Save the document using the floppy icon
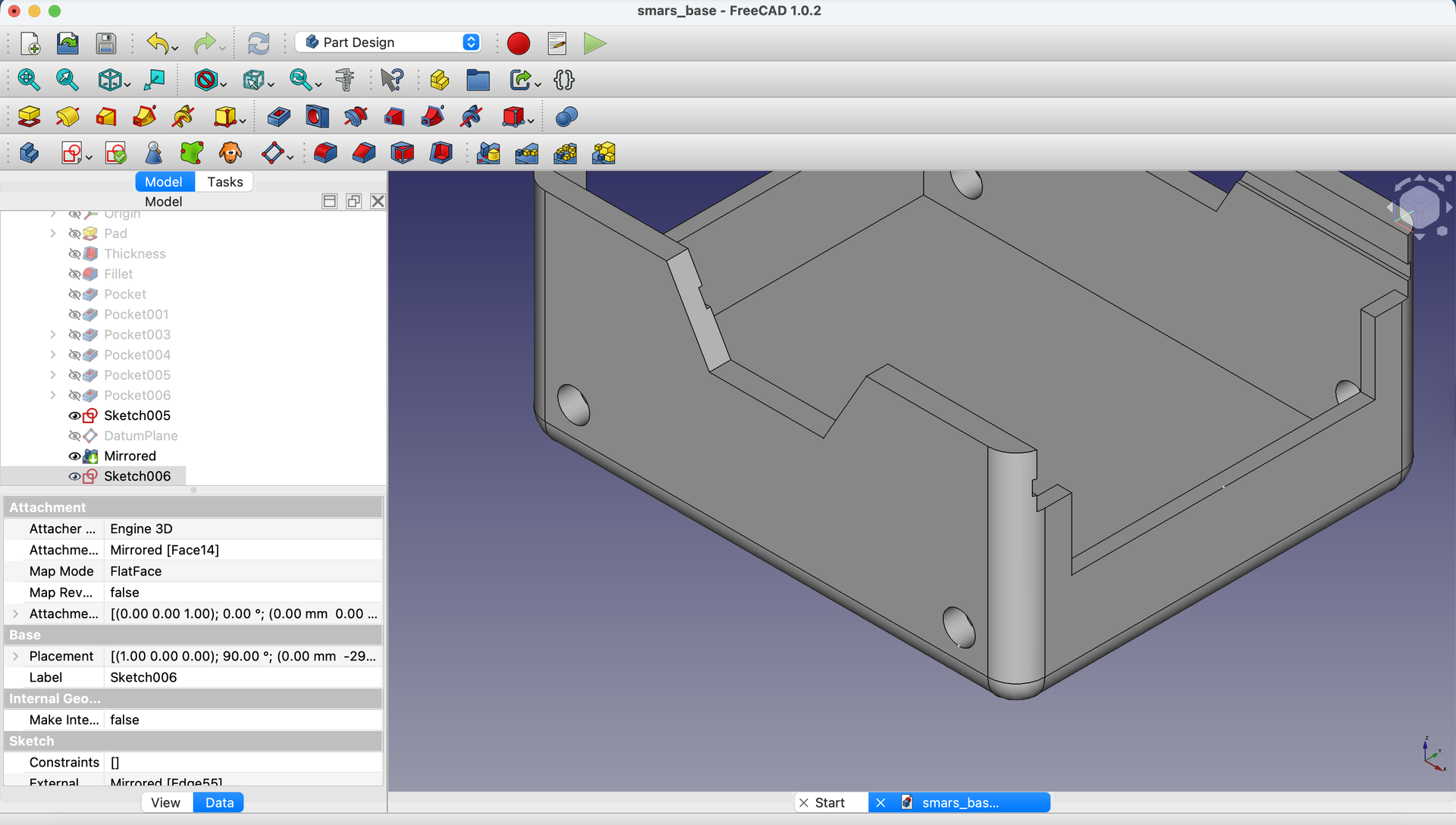The height and width of the screenshot is (825, 1456). 106,43
